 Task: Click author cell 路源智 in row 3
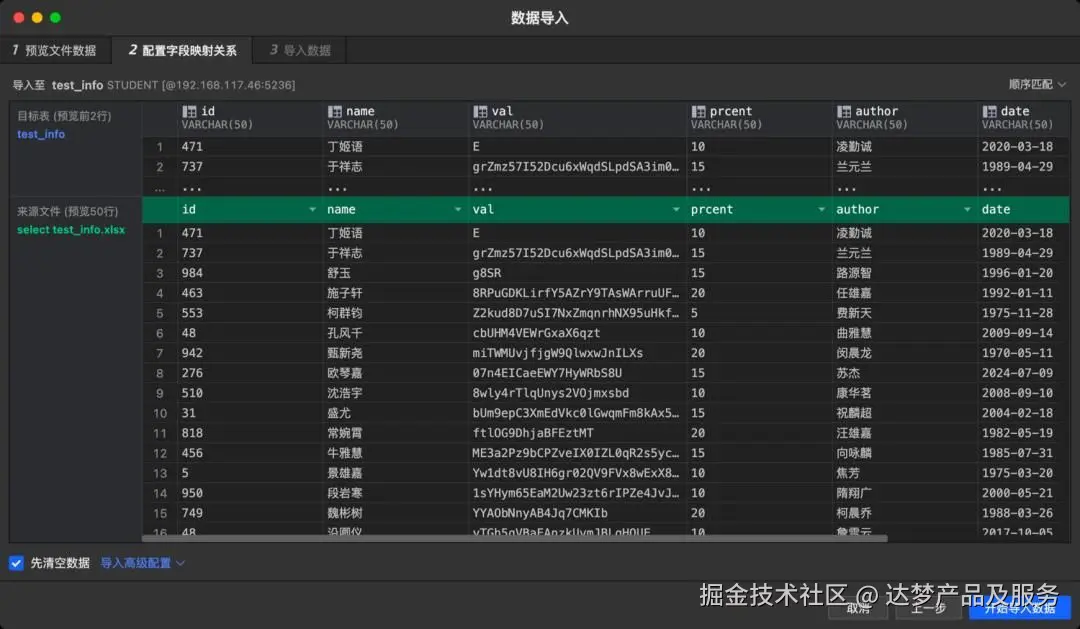854,273
